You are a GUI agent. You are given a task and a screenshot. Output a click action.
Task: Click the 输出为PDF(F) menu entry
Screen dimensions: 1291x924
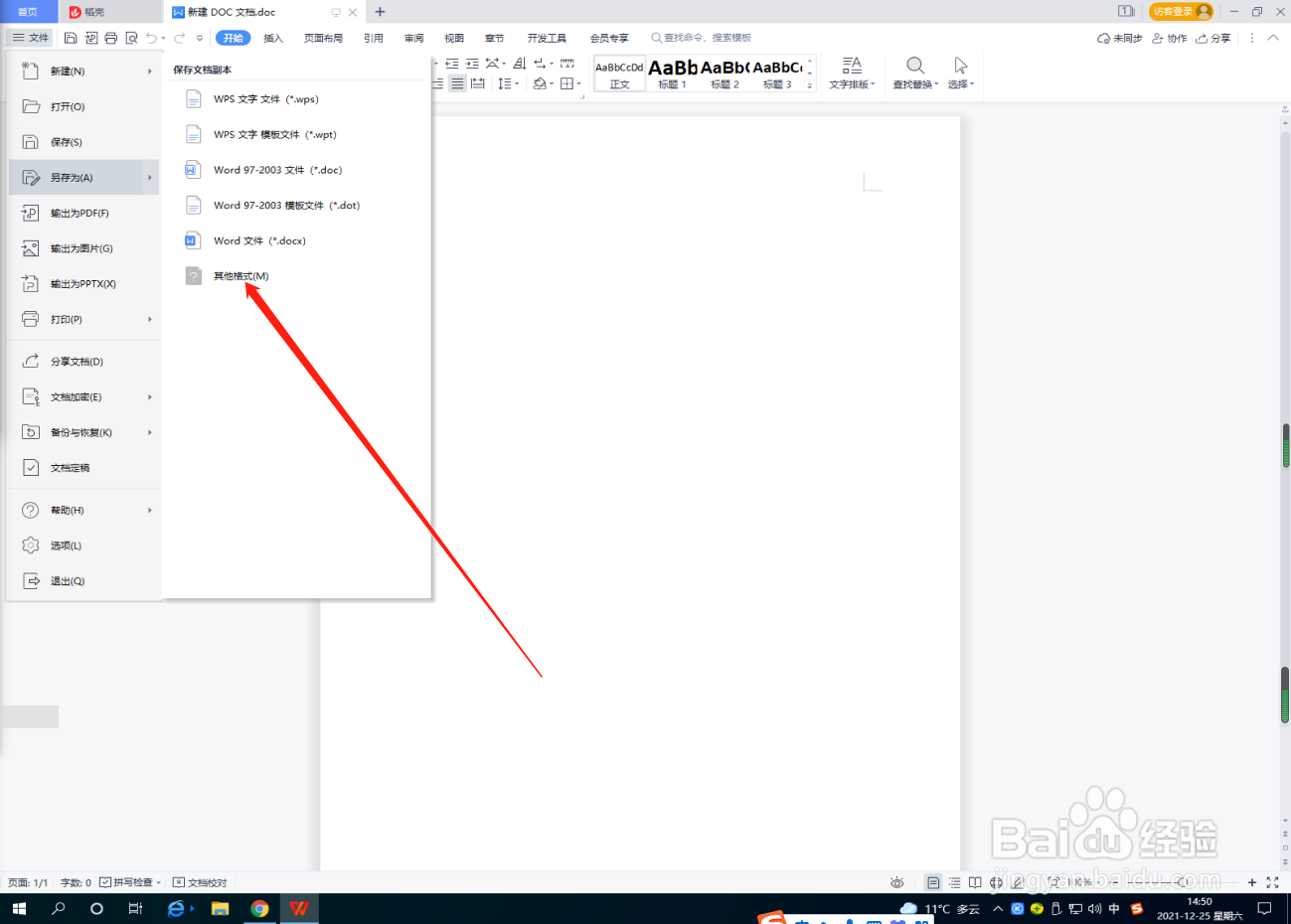pos(84,213)
